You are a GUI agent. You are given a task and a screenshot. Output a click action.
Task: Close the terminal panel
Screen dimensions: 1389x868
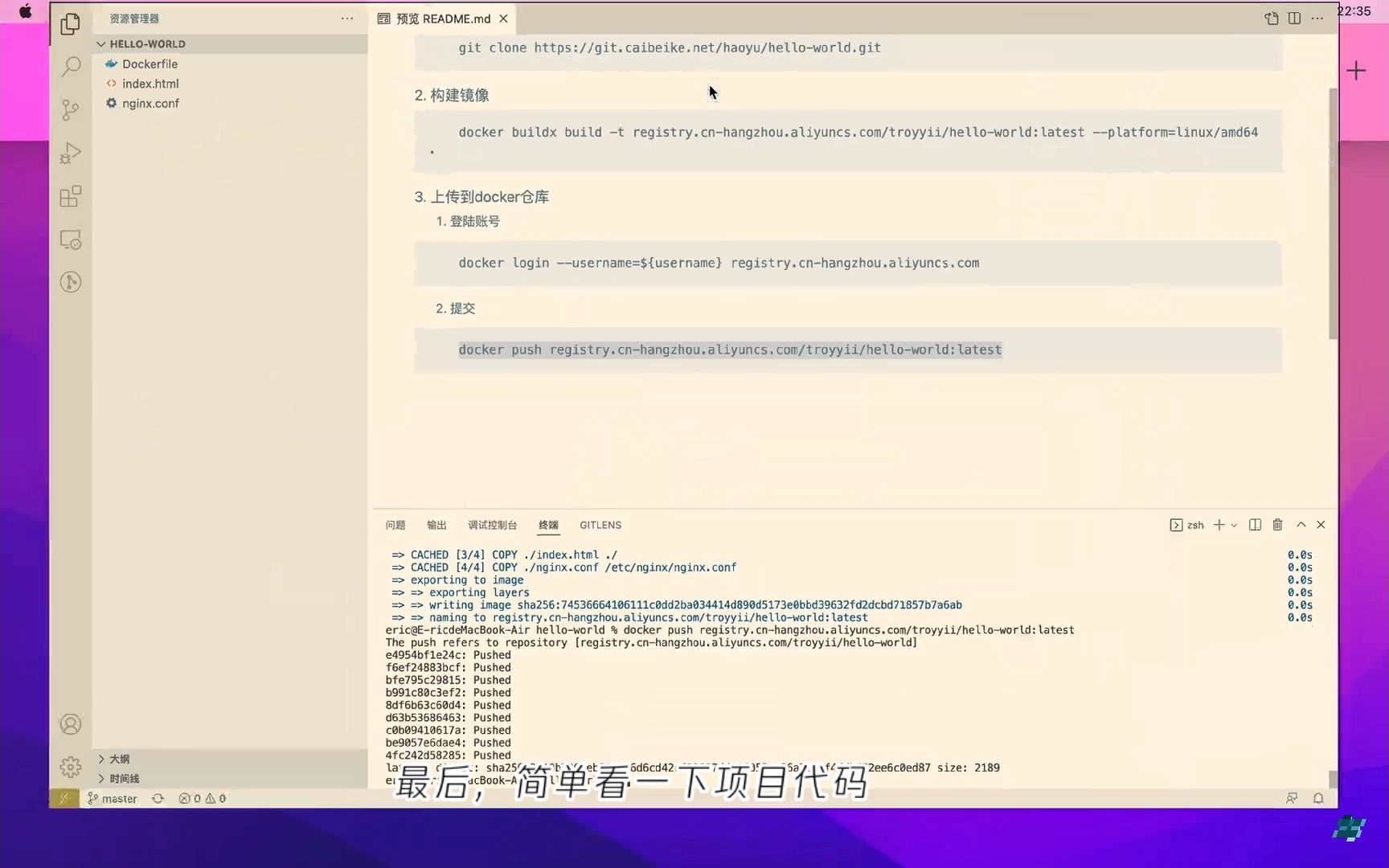tap(1321, 525)
